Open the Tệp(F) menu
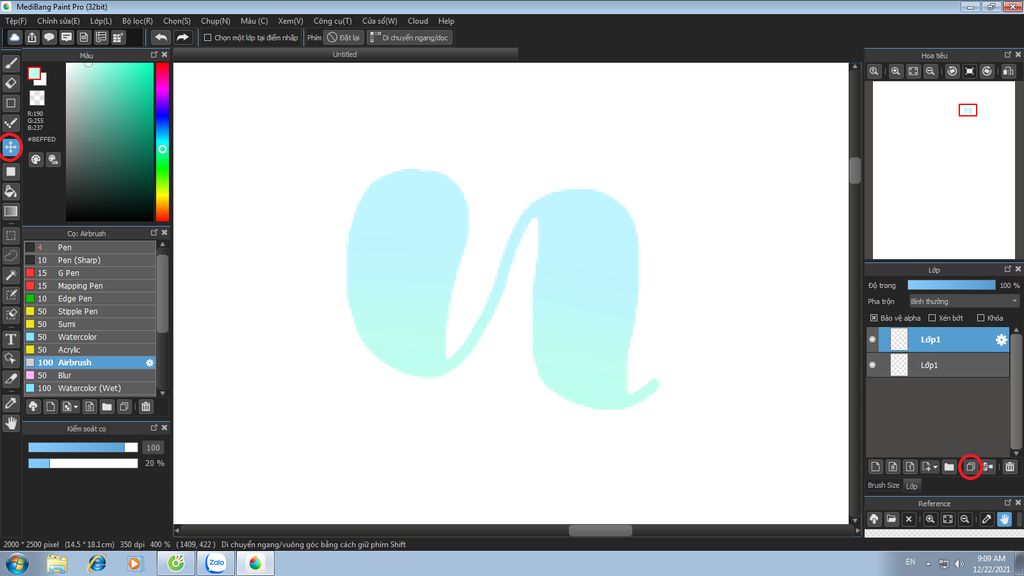Screen dimensions: 1024x576 click(16, 21)
